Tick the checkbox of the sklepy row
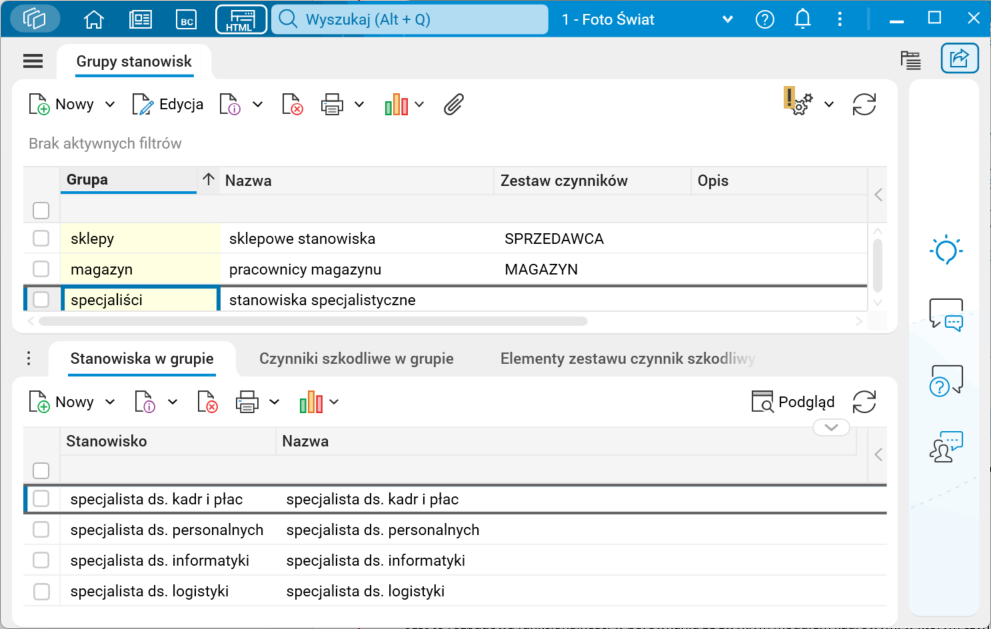The image size is (991, 629). pos(41,238)
